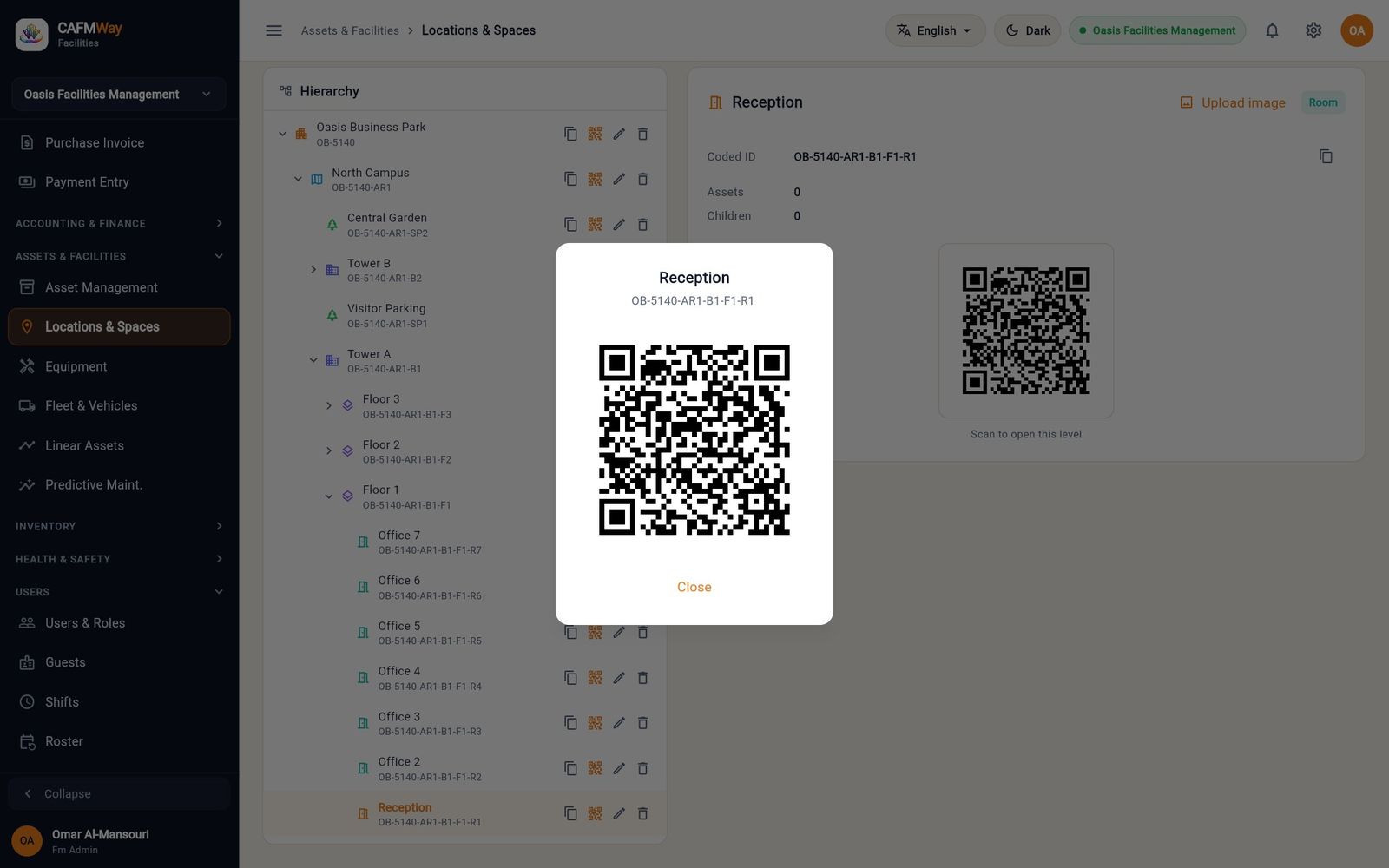Collapse the Floor 1 node
Image resolution: width=1389 pixels, height=868 pixels.
click(329, 496)
